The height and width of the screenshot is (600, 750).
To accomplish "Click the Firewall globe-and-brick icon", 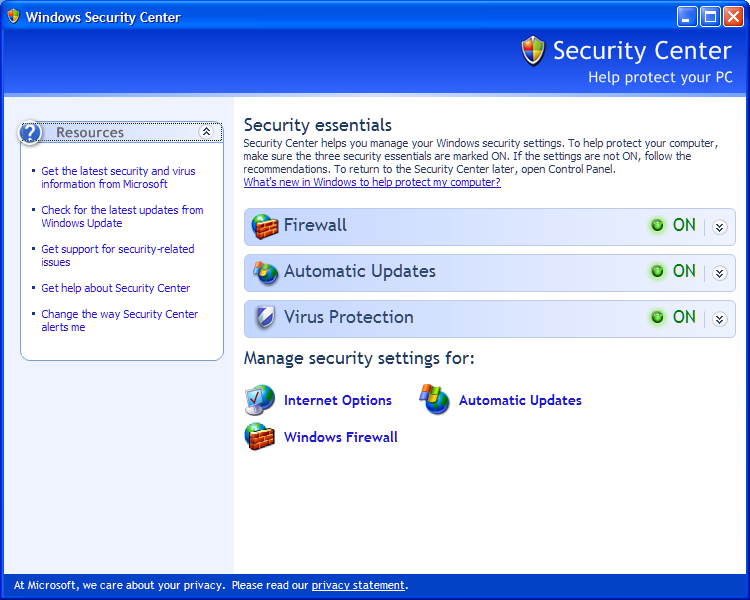I will [265, 226].
